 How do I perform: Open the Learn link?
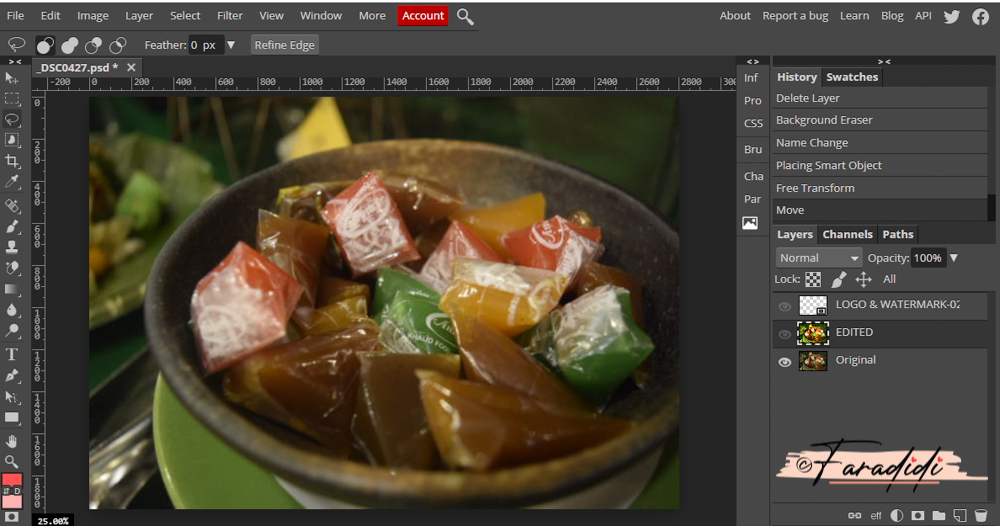pos(854,16)
